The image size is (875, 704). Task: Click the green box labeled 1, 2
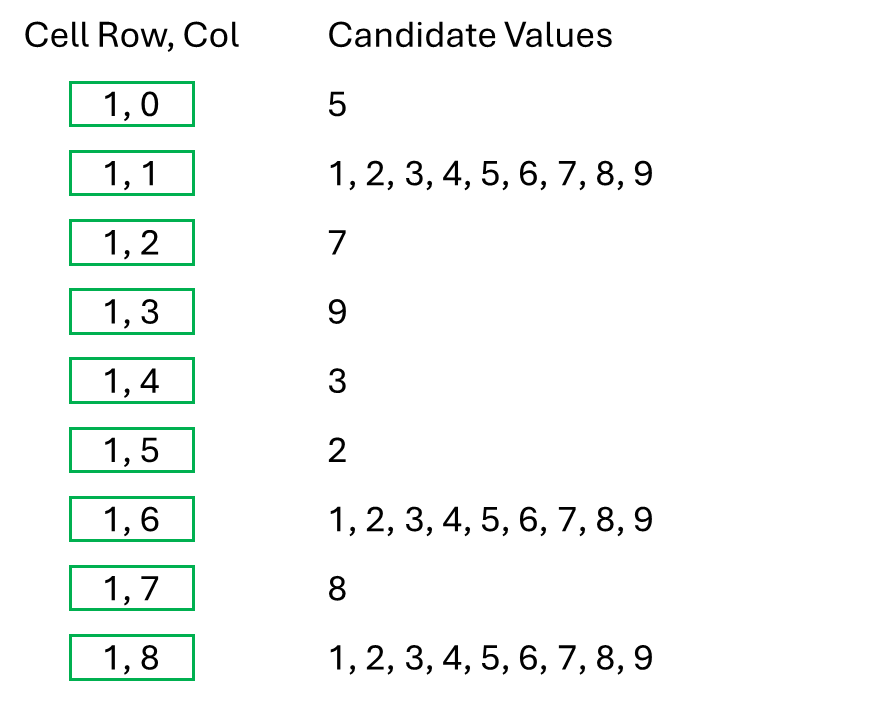[131, 243]
